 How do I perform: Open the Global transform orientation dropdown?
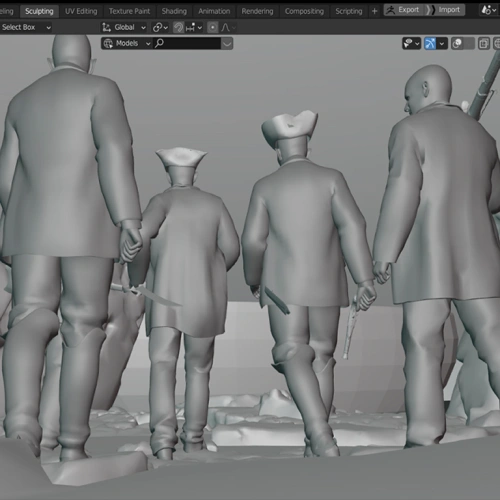pyautogui.click(x=124, y=27)
